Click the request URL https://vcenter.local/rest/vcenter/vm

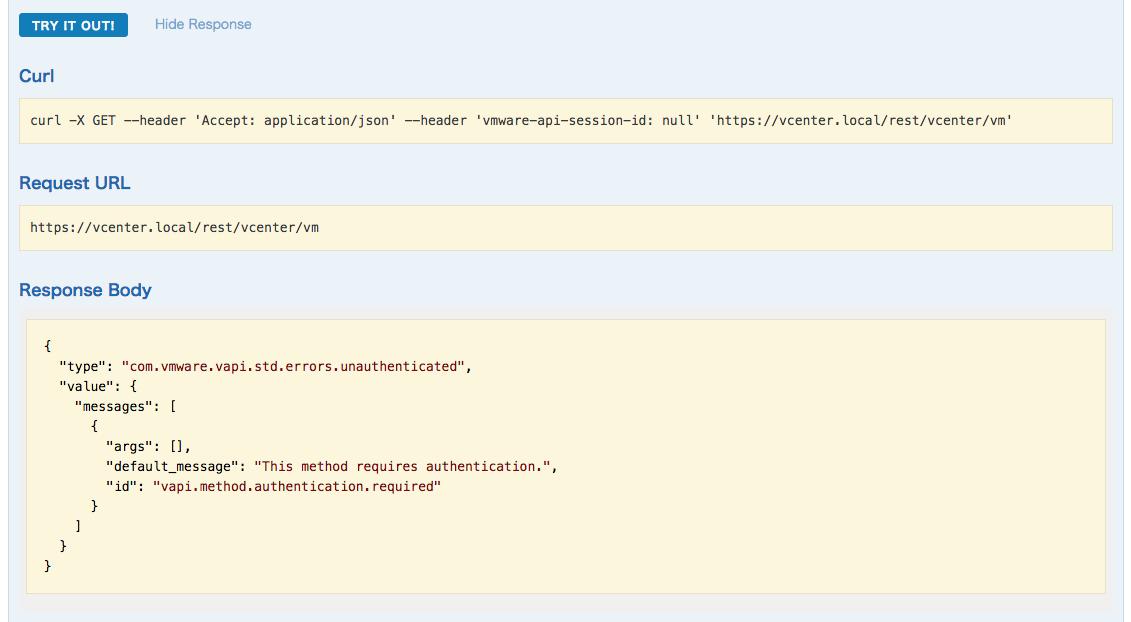(176, 227)
